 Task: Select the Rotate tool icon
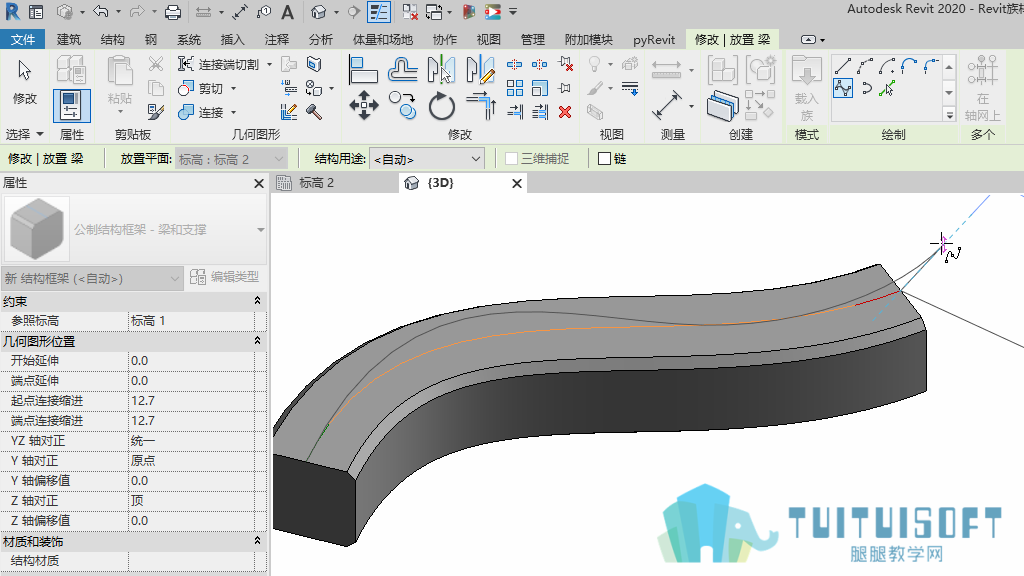441,106
